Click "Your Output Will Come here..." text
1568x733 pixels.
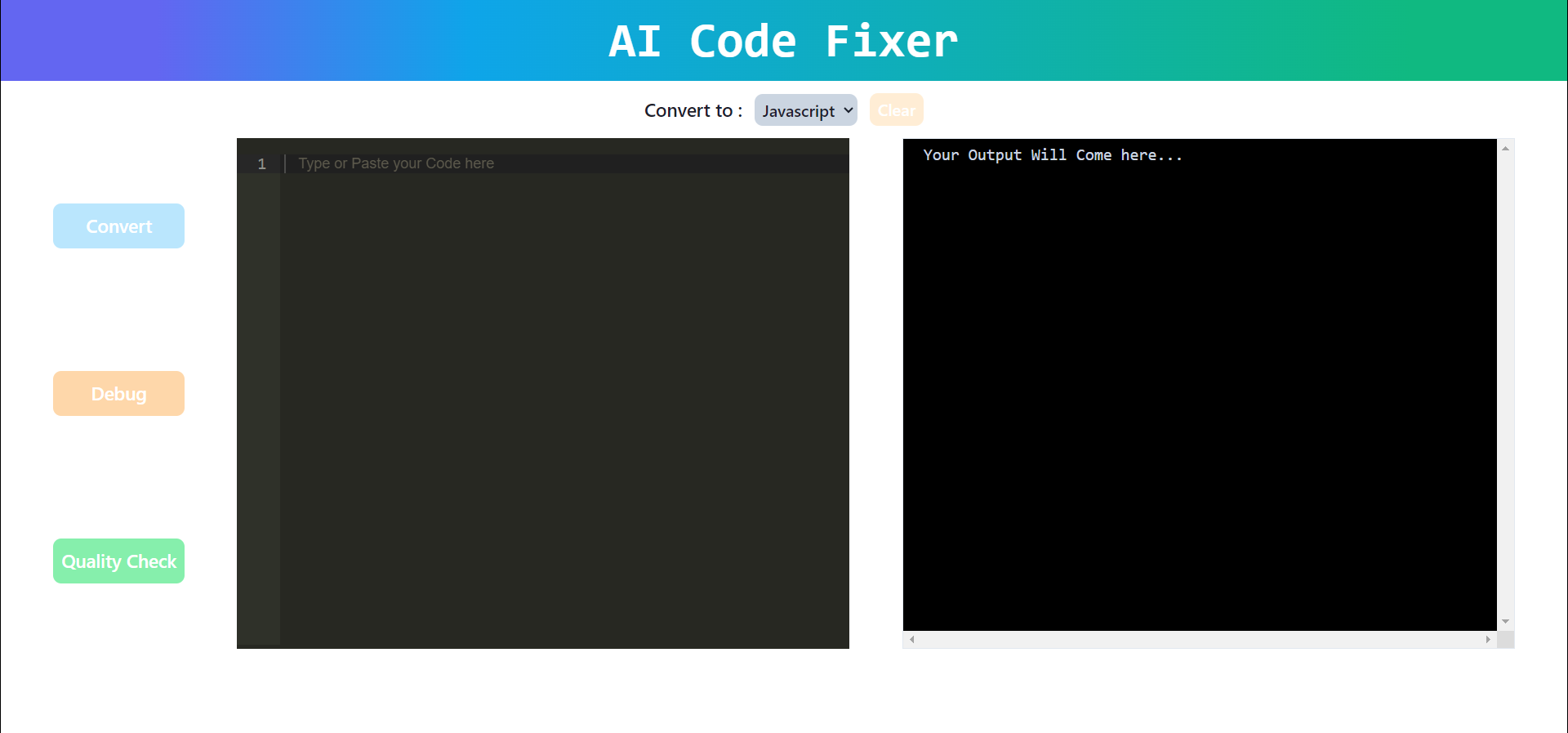(x=1053, y=155)
